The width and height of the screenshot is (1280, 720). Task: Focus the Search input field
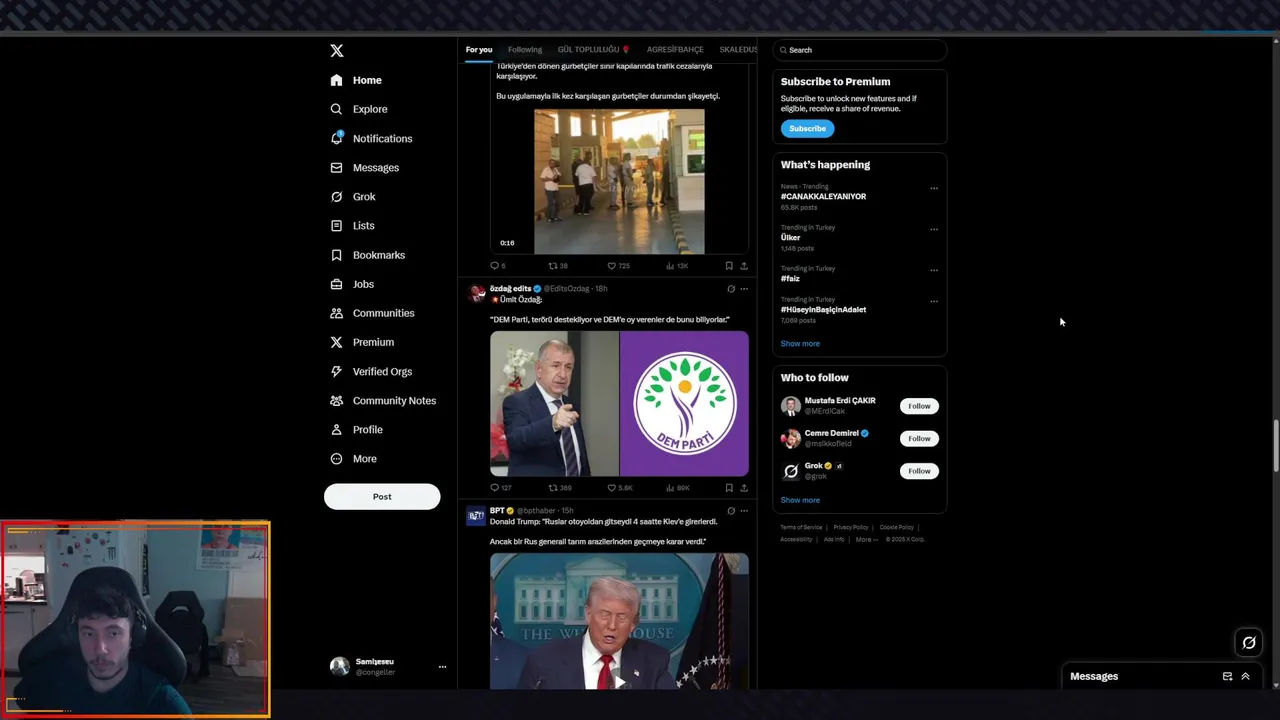[x=859, y=50]
